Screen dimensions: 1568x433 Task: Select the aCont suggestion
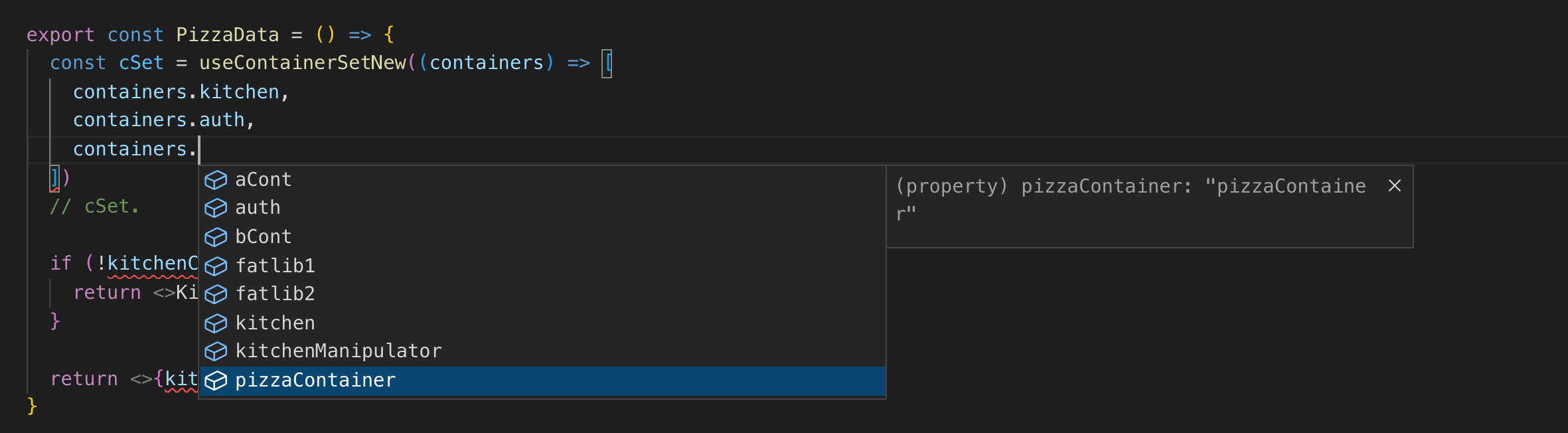pos(263,179)
